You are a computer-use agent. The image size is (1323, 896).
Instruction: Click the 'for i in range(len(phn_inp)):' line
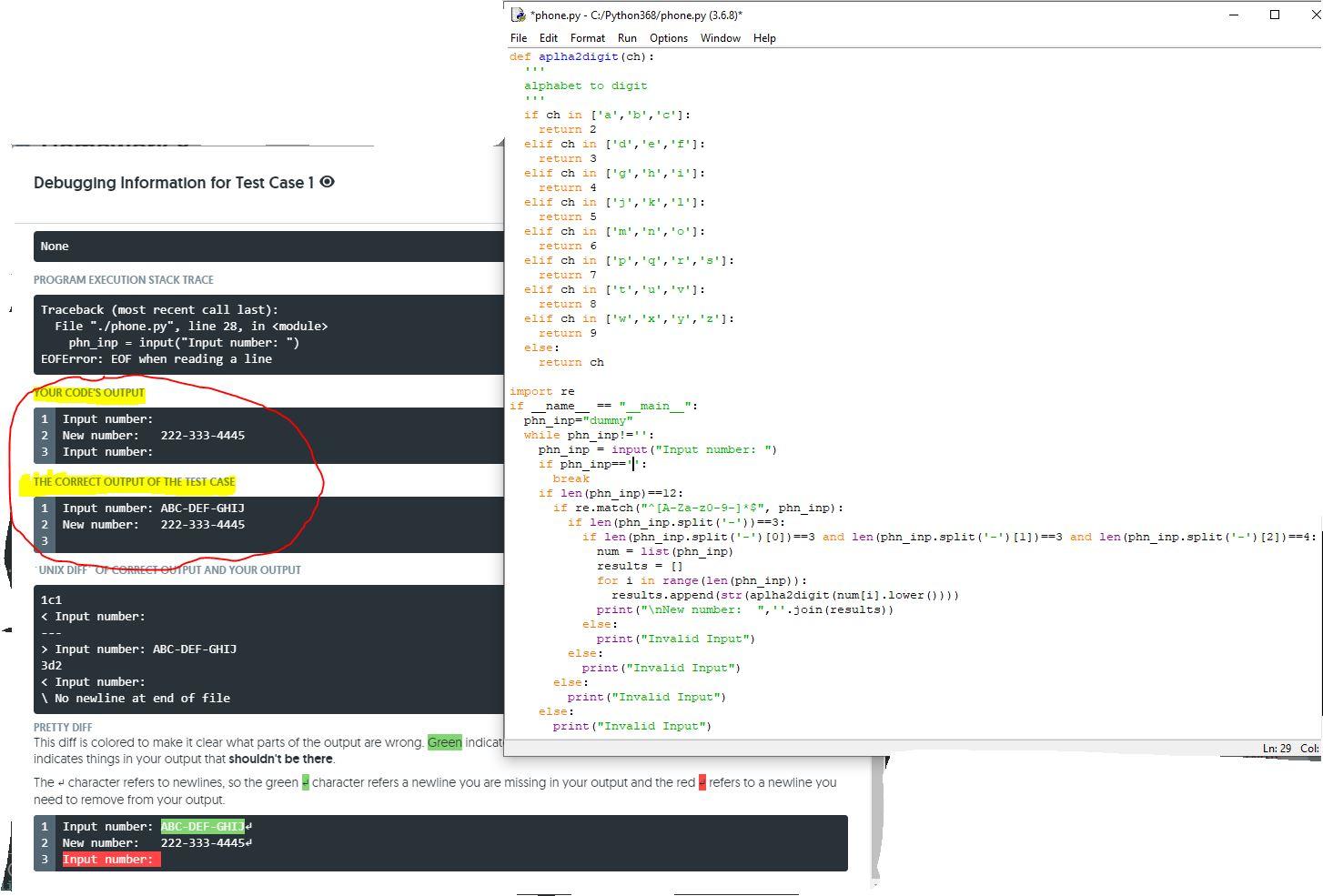(702, 580)
